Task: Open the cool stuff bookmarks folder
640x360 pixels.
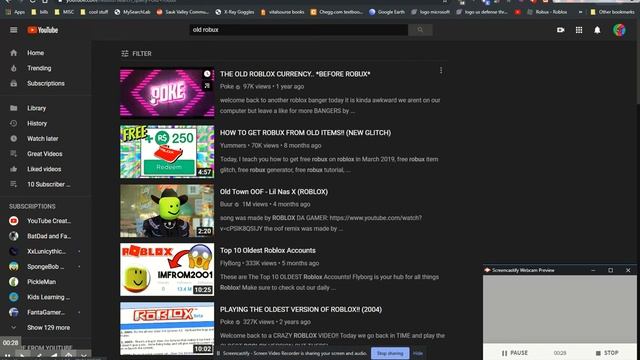Action: (x=94, y=12)
